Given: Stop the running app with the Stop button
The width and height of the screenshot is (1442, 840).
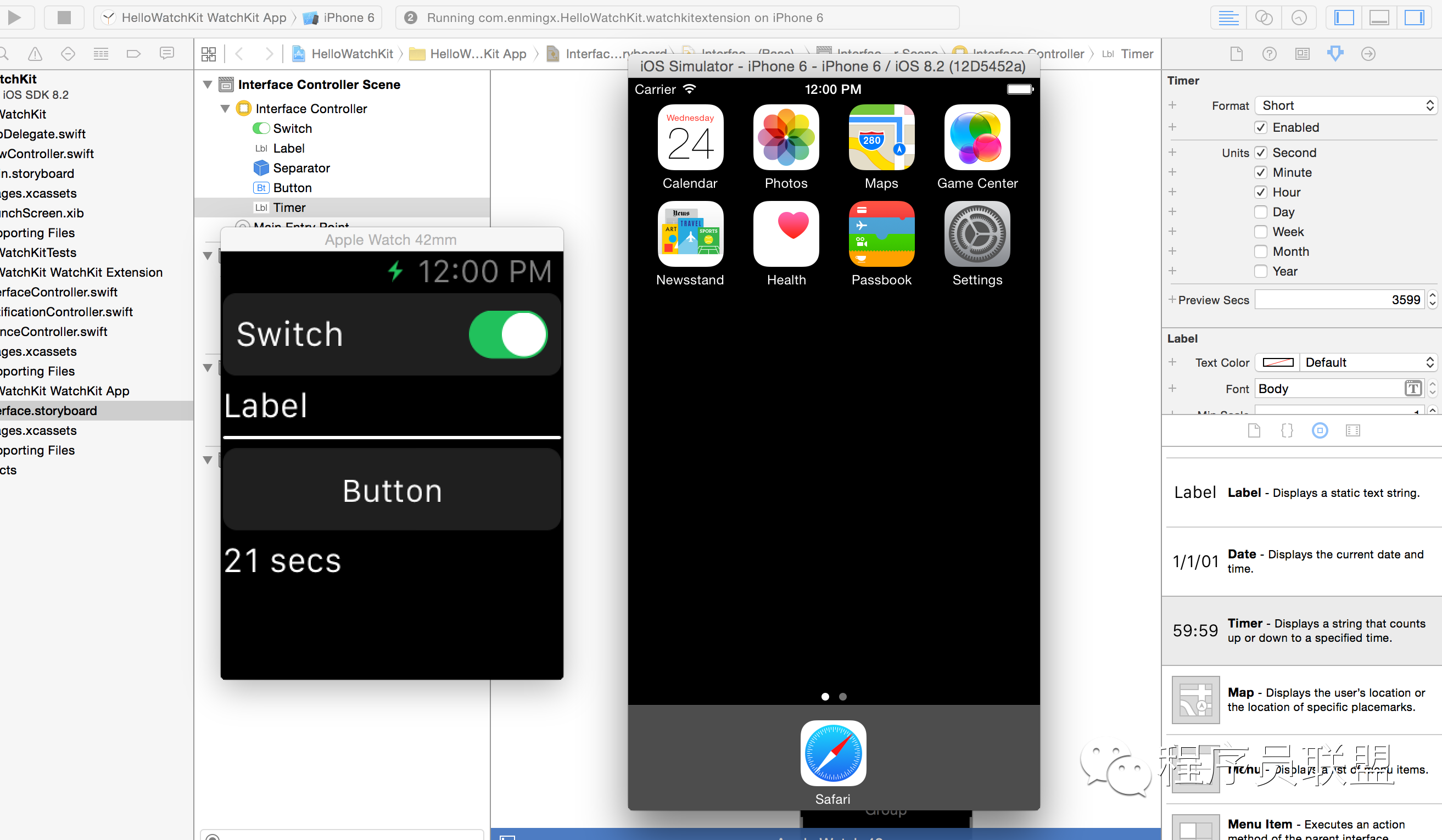Looking at the screenshot, I should [x=64, y=18].
